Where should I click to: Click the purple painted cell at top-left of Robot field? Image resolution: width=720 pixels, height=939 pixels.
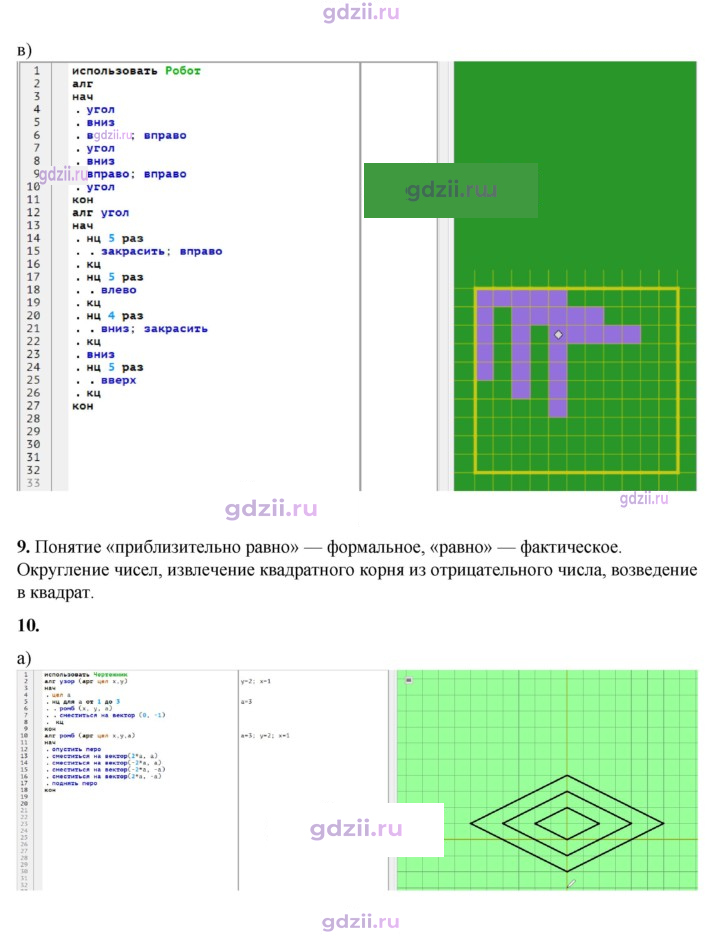(x=485, y=298)
